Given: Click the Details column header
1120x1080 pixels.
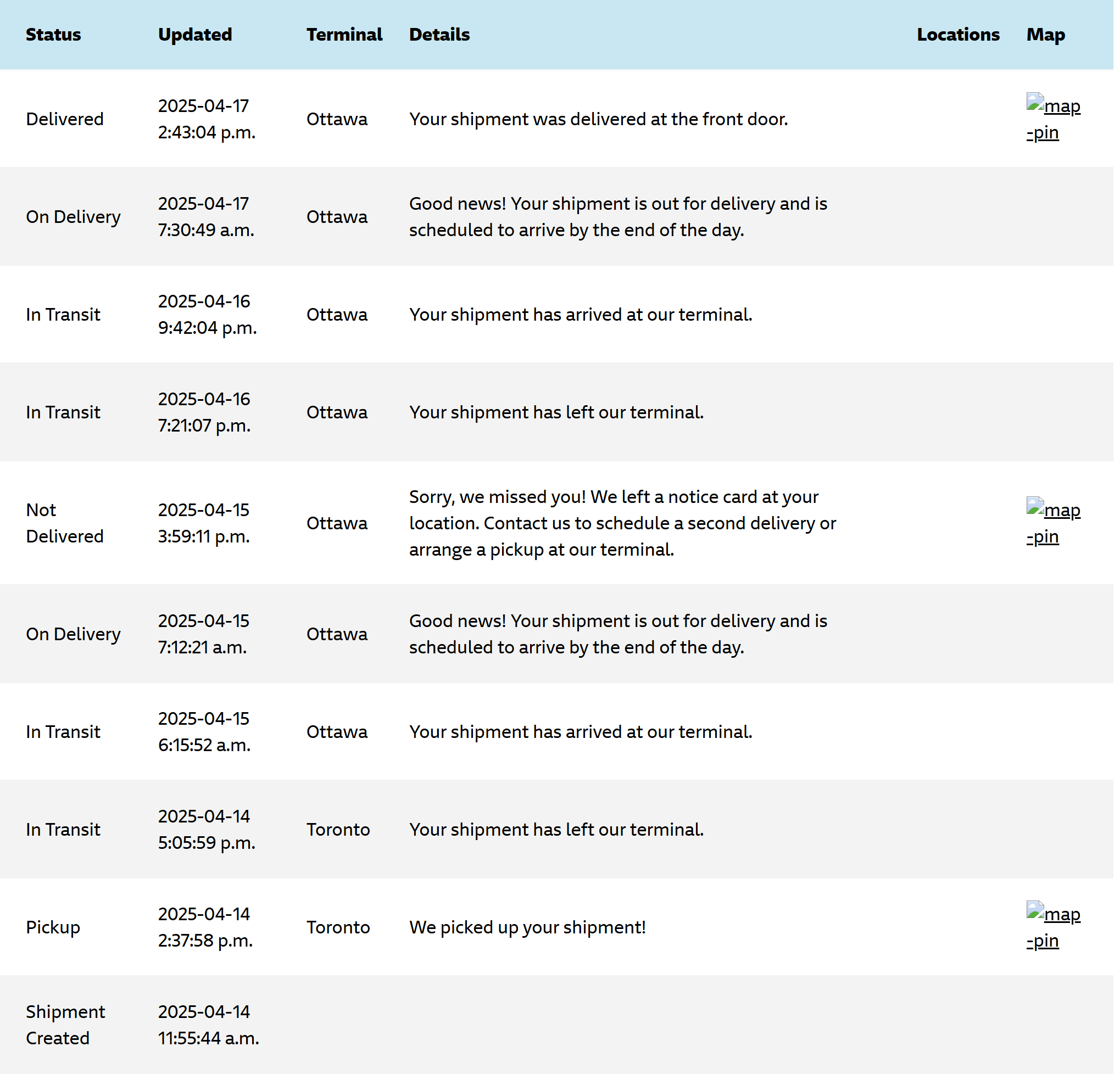Looking at the screenshot, I should tap(440, 35).
